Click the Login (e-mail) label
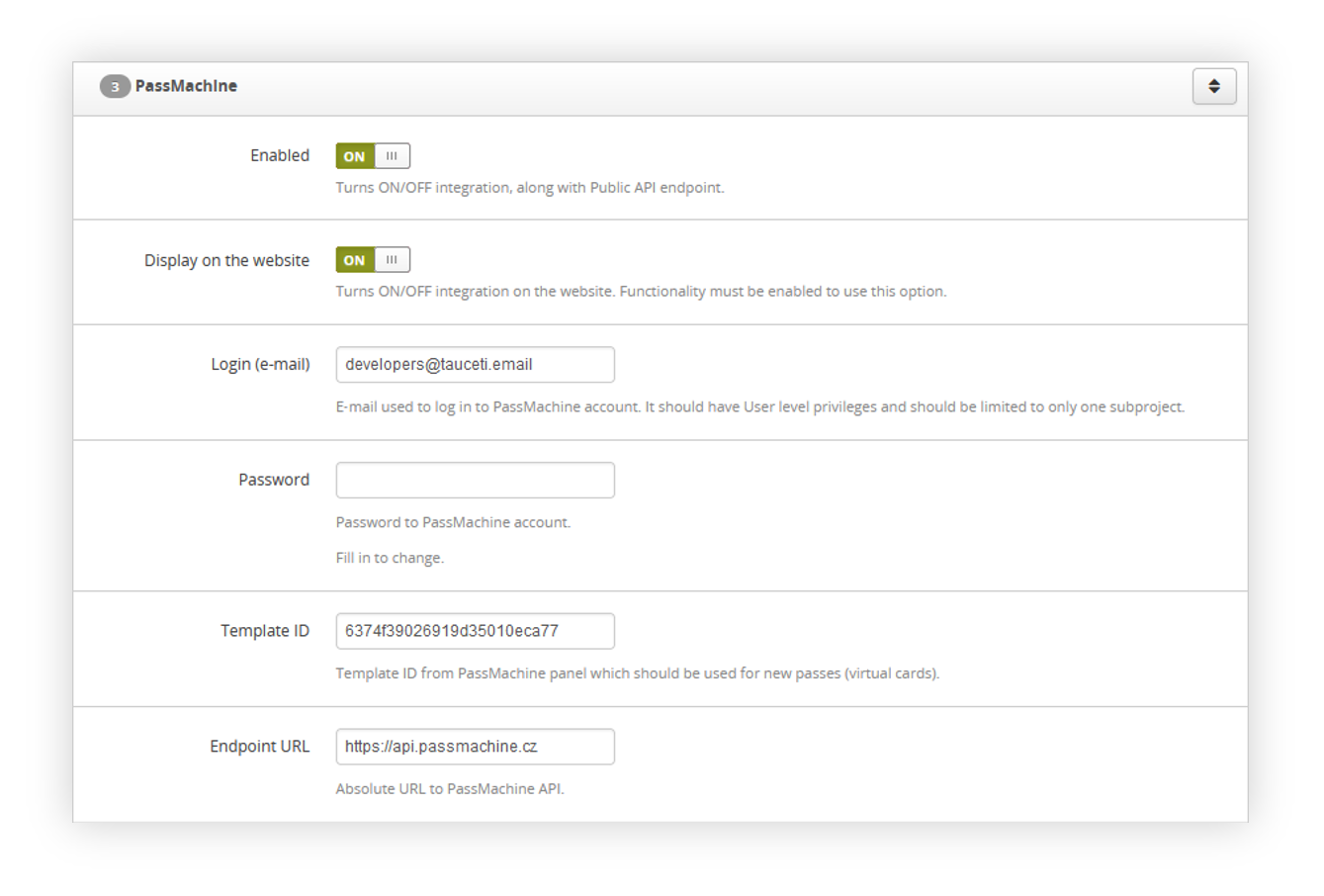The image size is (1324, 896). [x=260, y=364]
